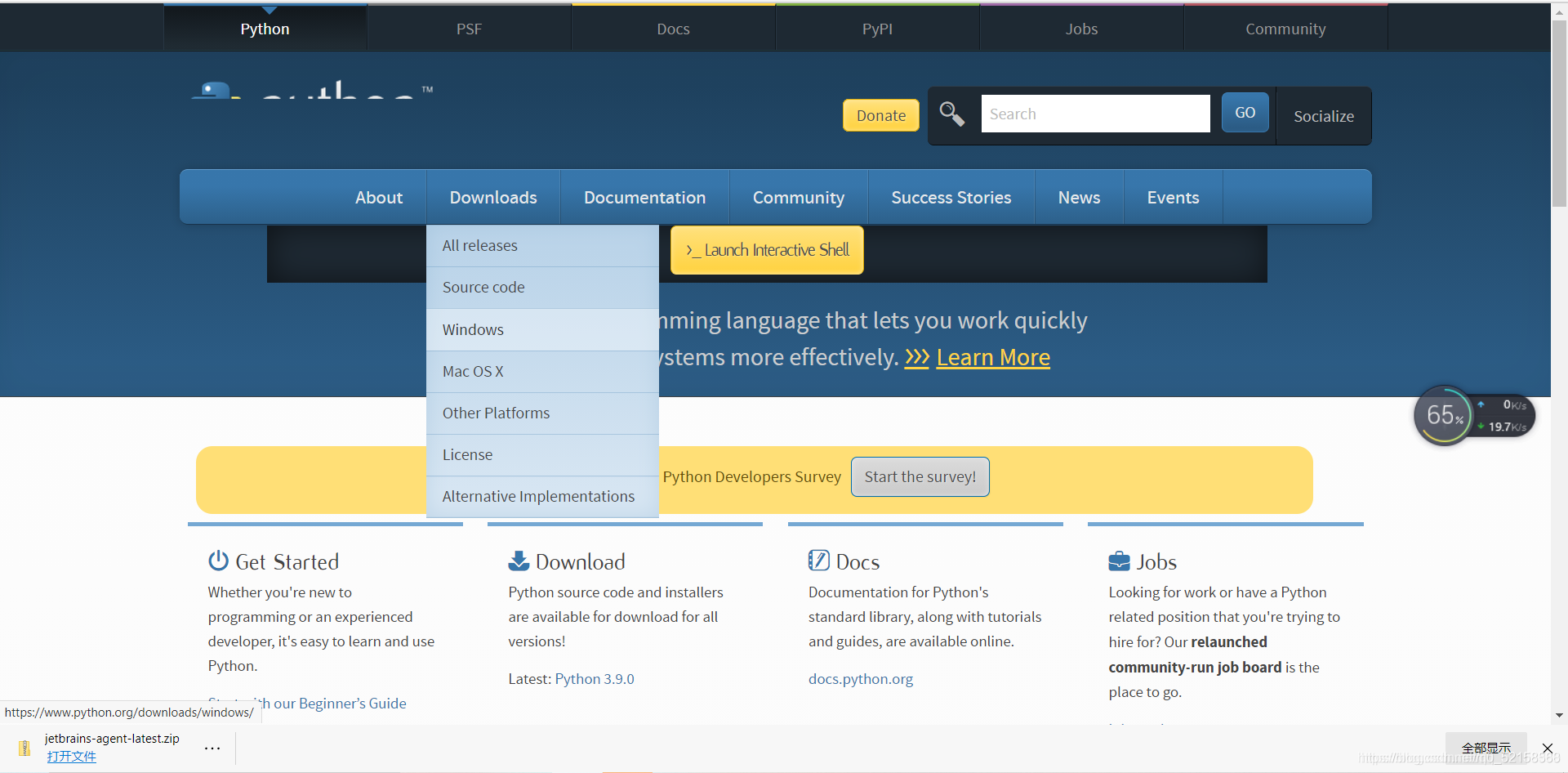The width and height of the screenshot is (1568, 773).
Task: Click the Donate button
Action: click(x=881, y=115)
